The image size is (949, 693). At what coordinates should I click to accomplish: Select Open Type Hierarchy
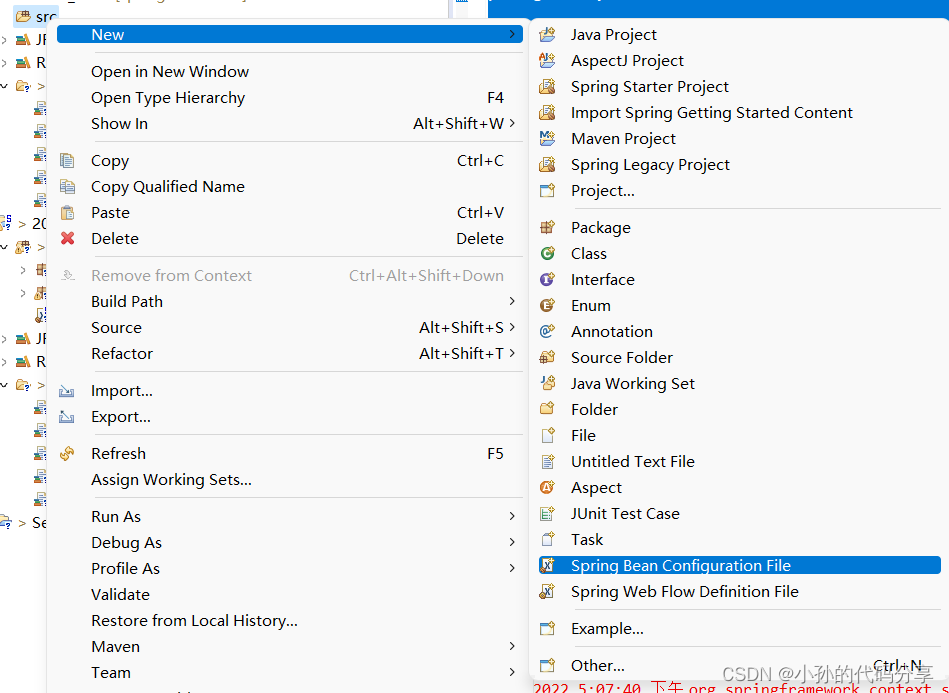(168, 97)
